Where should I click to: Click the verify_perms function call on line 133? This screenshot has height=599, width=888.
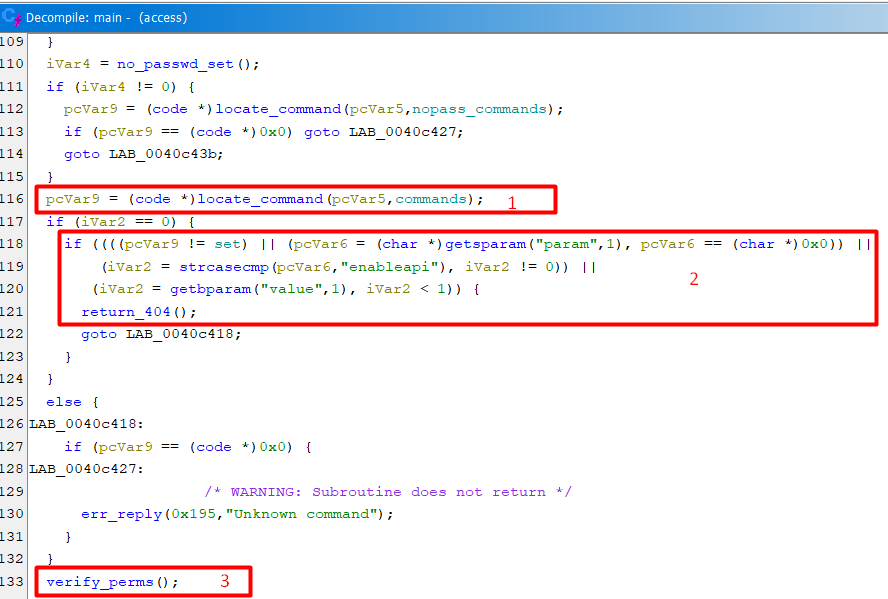pyautogui.click(x=100, y=582)
